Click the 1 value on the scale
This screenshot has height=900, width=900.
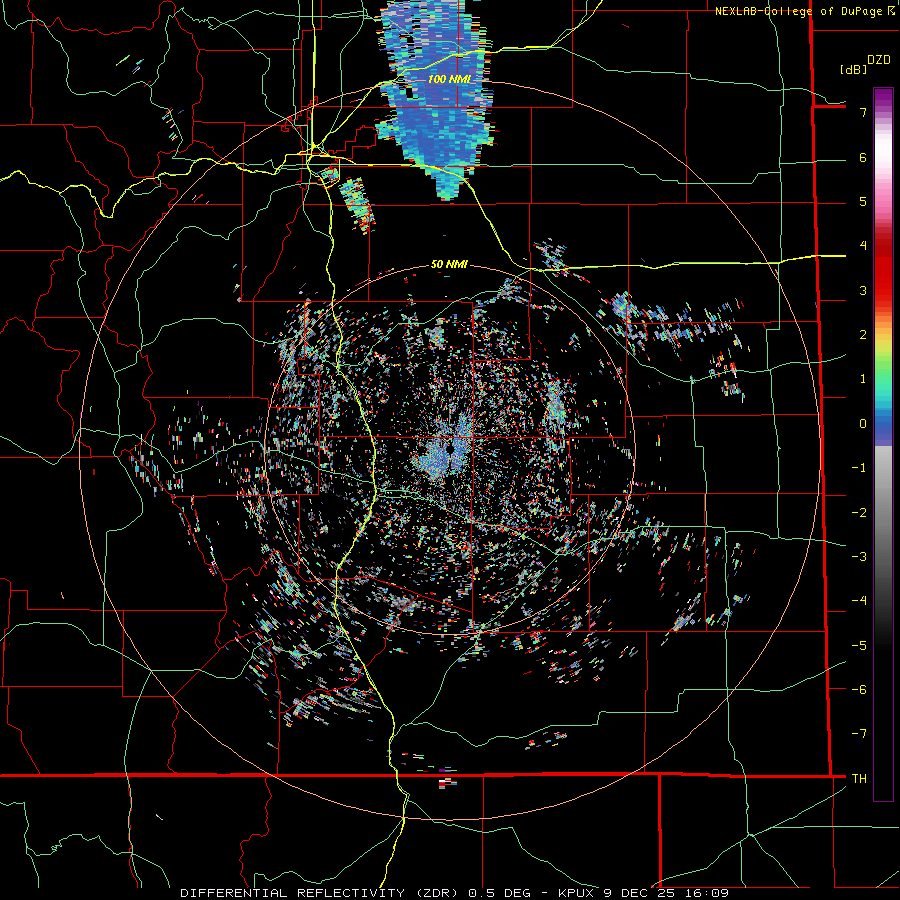tap(863, 379)
